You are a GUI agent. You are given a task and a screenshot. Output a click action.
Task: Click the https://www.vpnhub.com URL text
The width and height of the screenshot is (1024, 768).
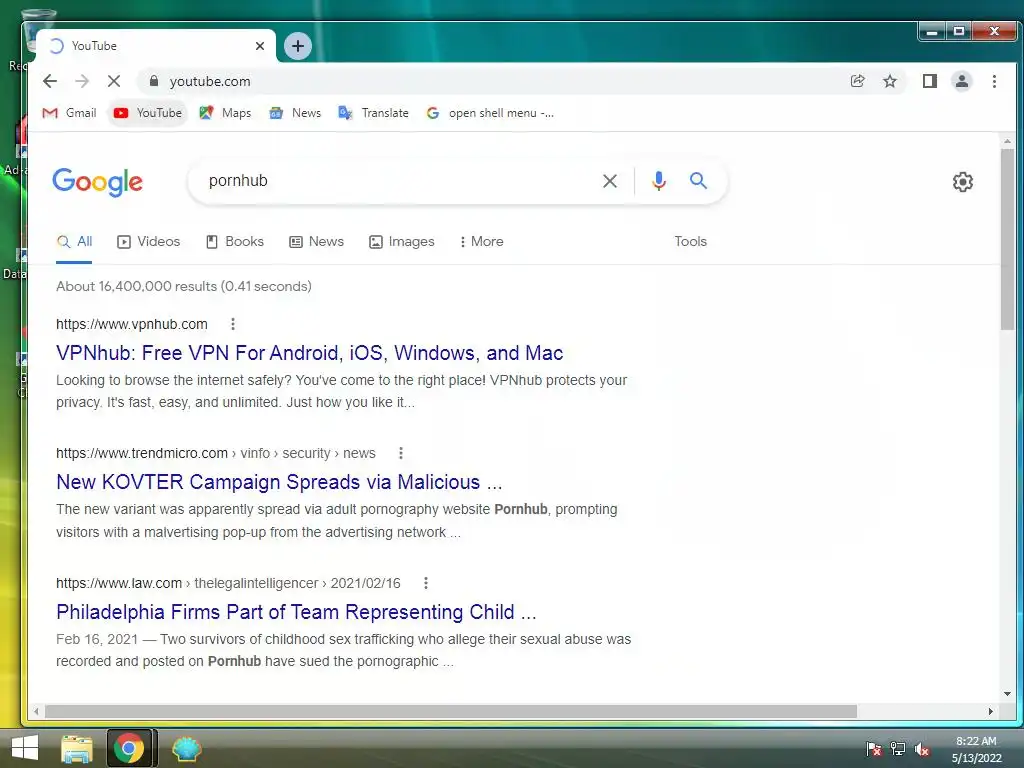point(132,324)
